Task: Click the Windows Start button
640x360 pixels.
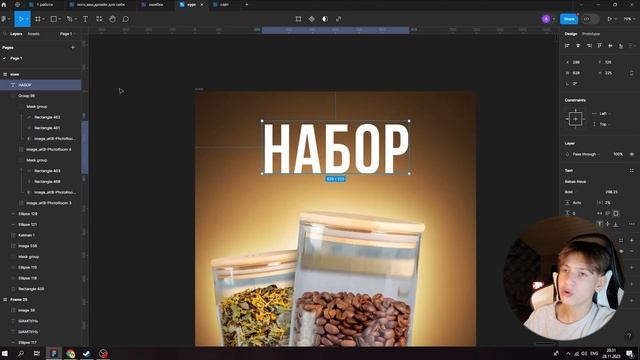Action: click(4, 353)
